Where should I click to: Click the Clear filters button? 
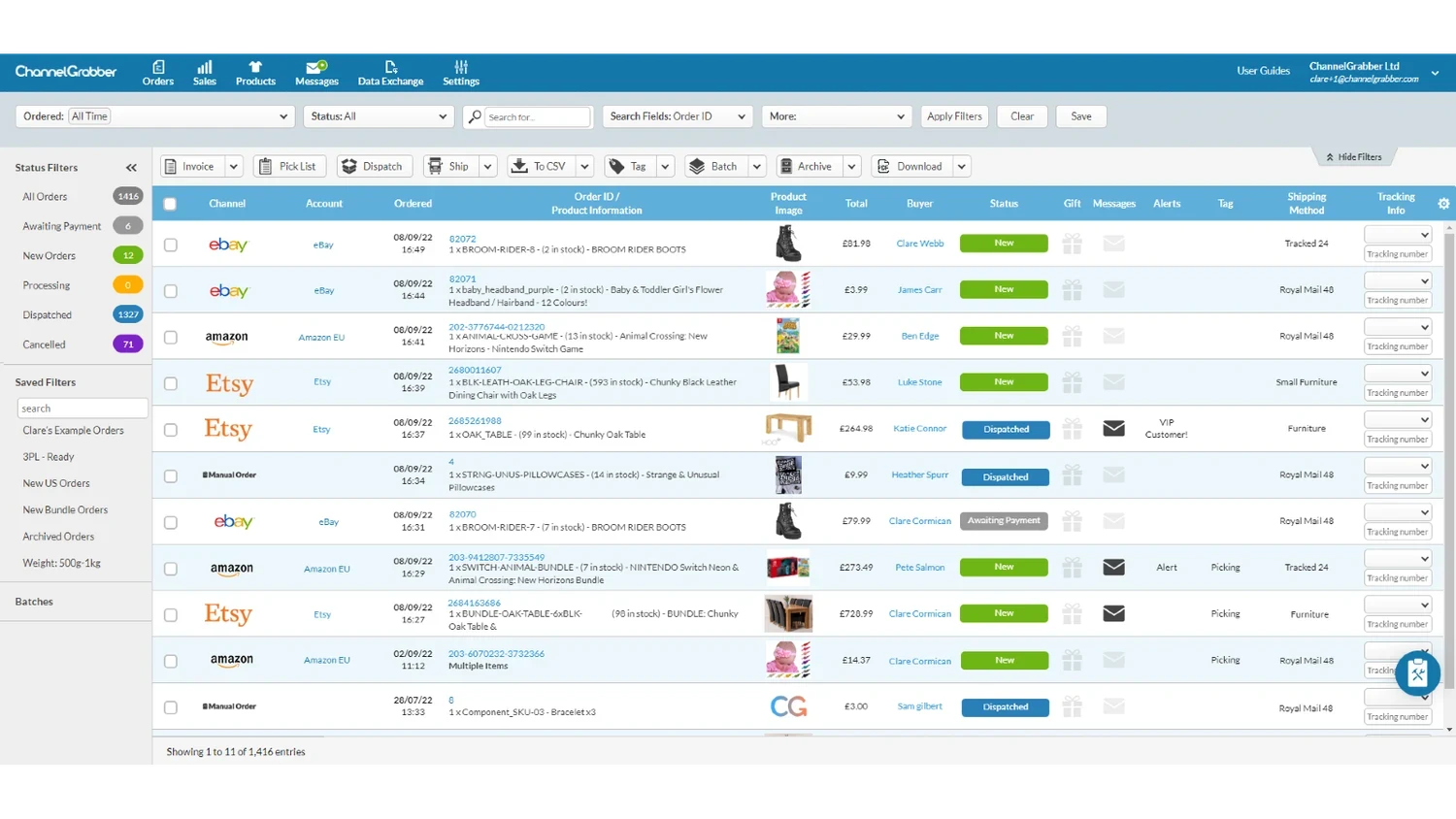(x=1022, y=116)
